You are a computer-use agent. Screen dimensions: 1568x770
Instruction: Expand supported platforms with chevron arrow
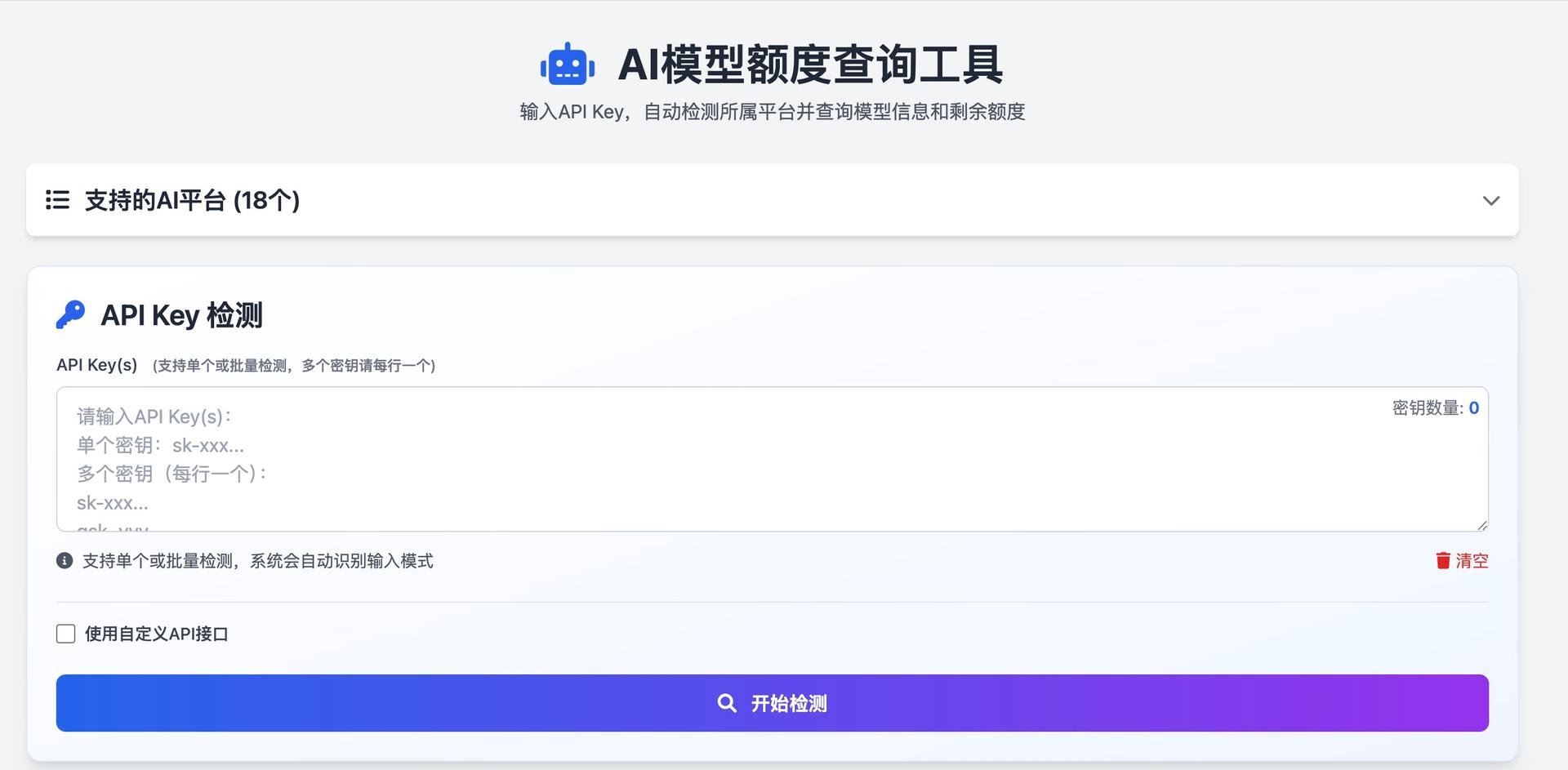click(1490, 201)
